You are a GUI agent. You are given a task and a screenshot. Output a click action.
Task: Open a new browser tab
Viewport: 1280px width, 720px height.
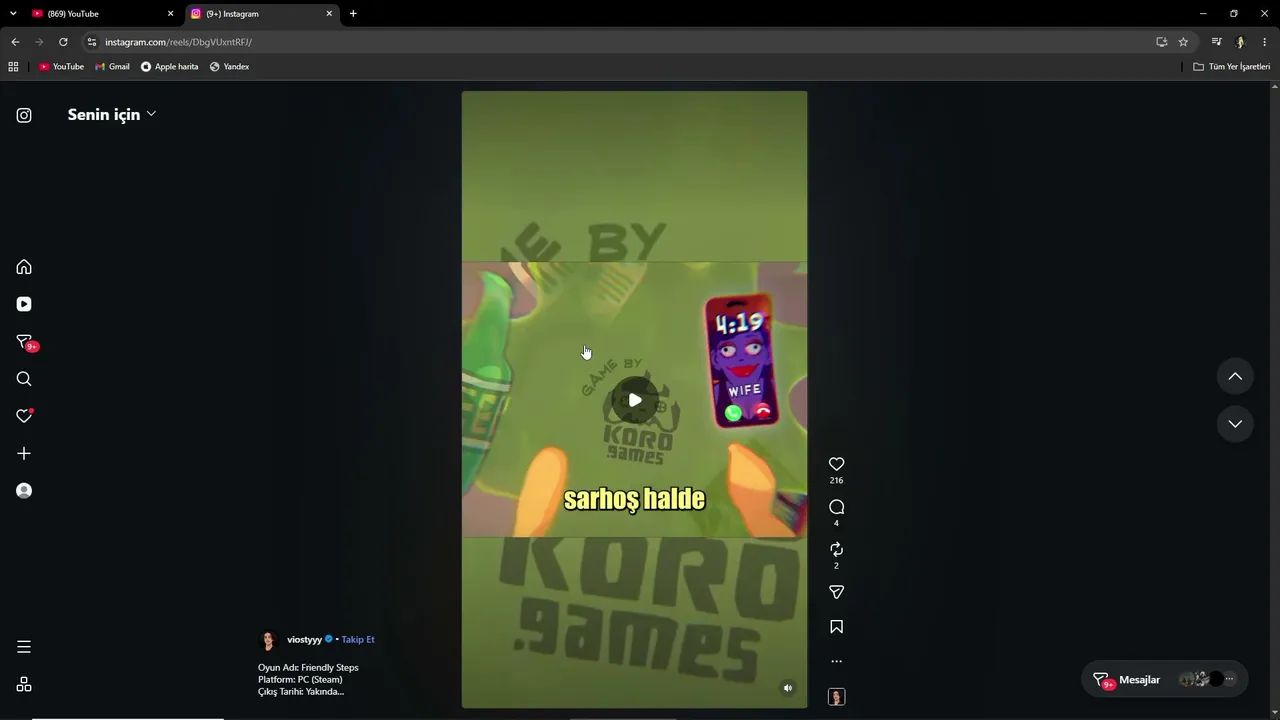tap(353, 14)
